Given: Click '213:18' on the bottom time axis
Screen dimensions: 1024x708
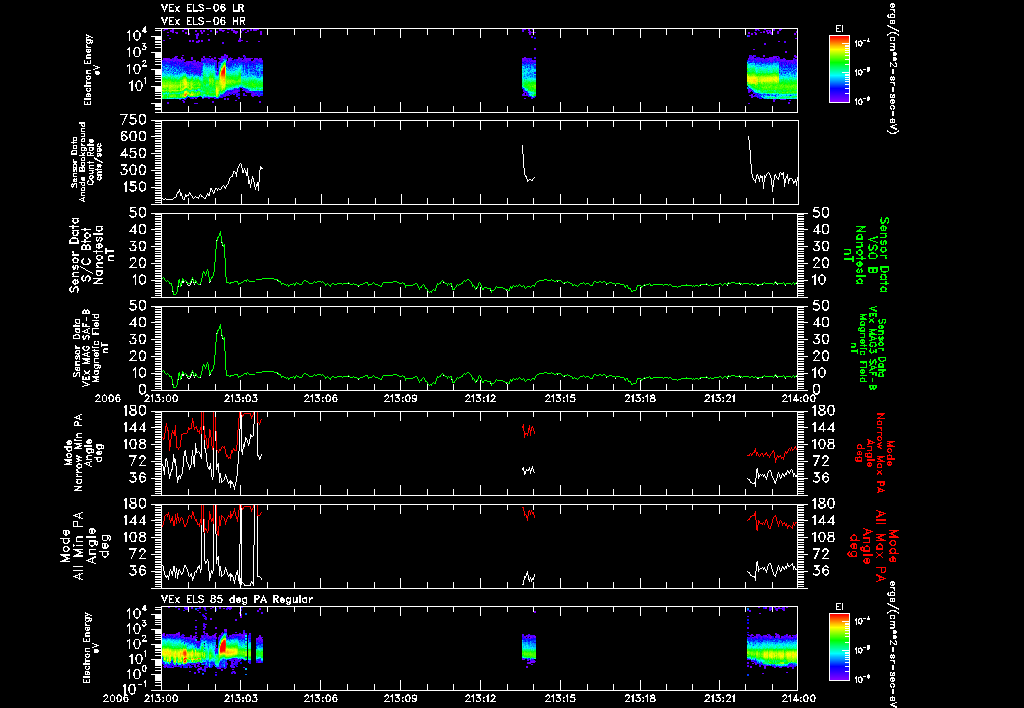Looking at the screenshot, I should pos(640,698).
